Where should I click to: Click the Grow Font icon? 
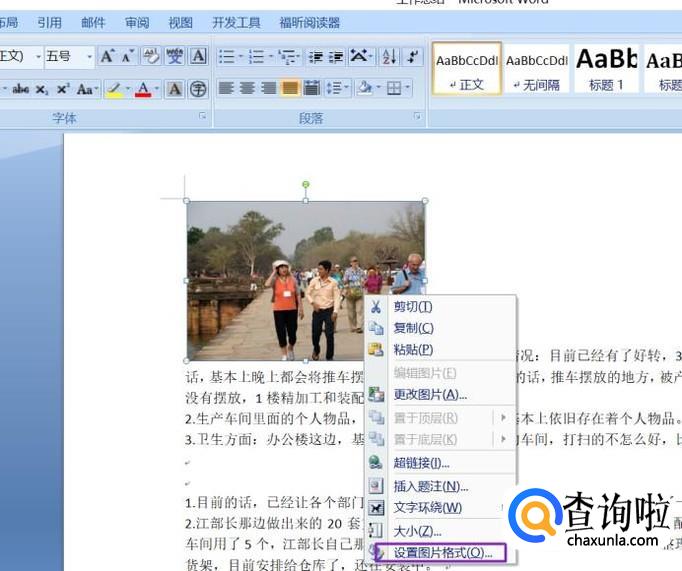(x=107, y=56)
